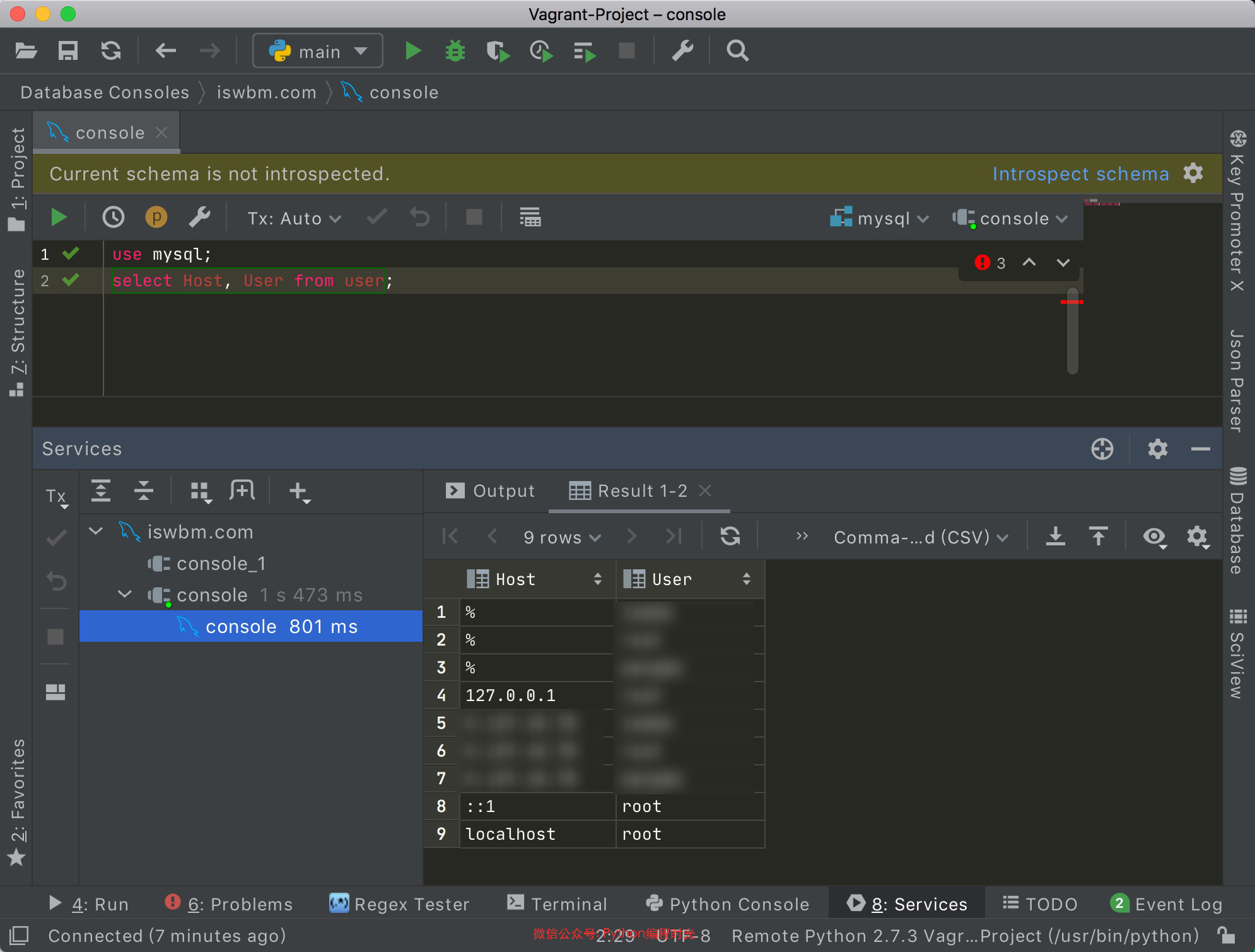Open the Tx: Auto transaction dropdown

(x=294, y=218)
